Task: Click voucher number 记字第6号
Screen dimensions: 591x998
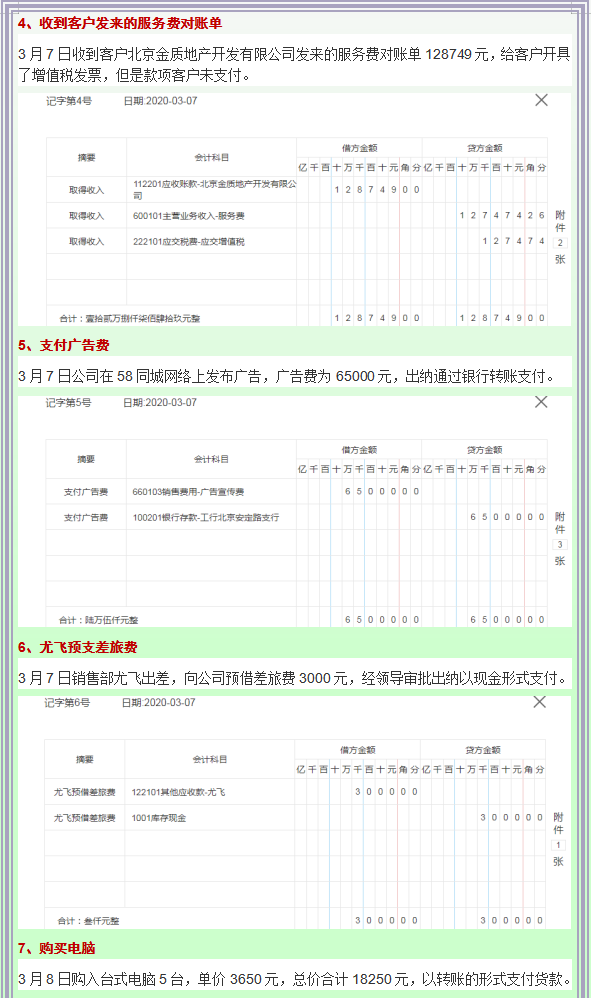Action: click(67, 702)
